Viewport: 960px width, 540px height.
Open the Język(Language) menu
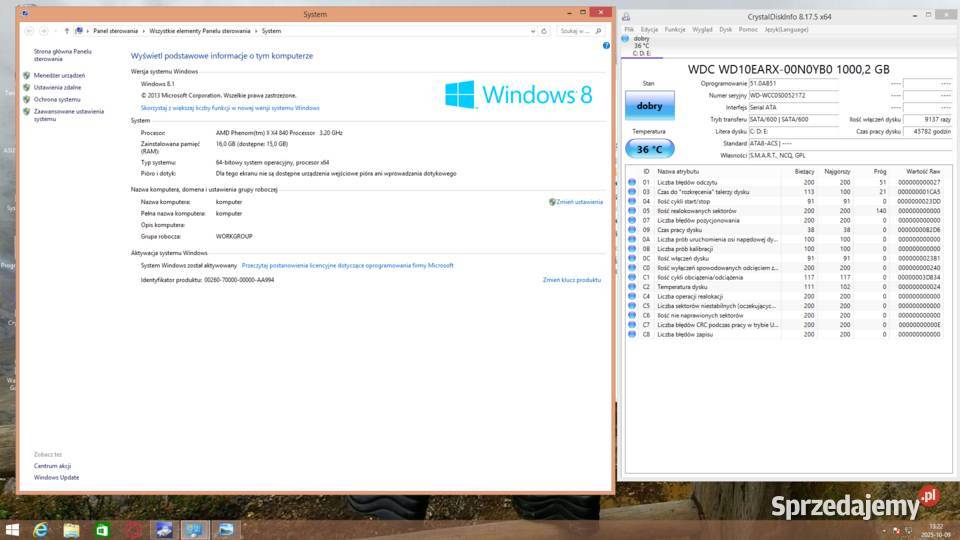click(x=786, y=29)
